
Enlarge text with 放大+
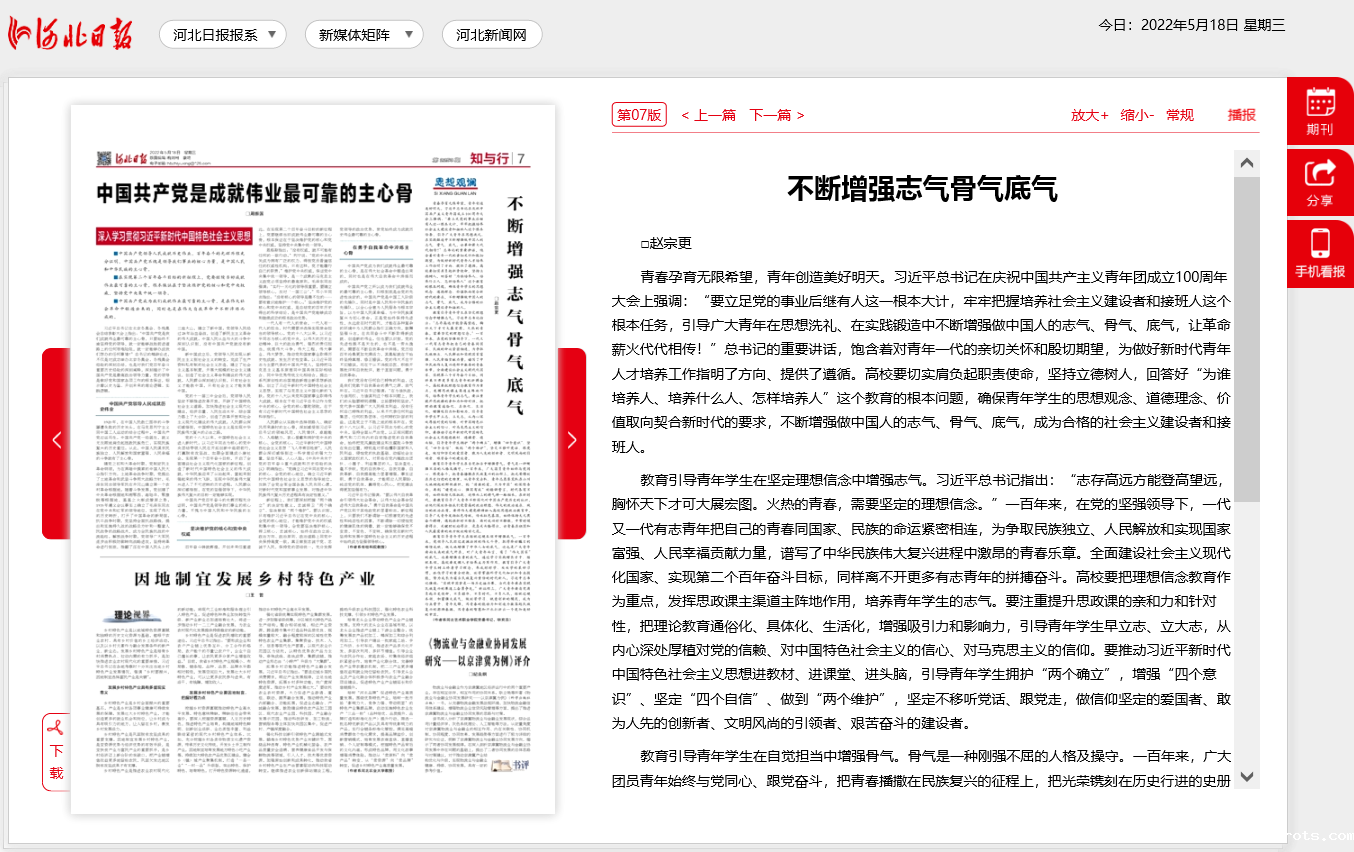pyautogui.click(x=1089, y=115)
